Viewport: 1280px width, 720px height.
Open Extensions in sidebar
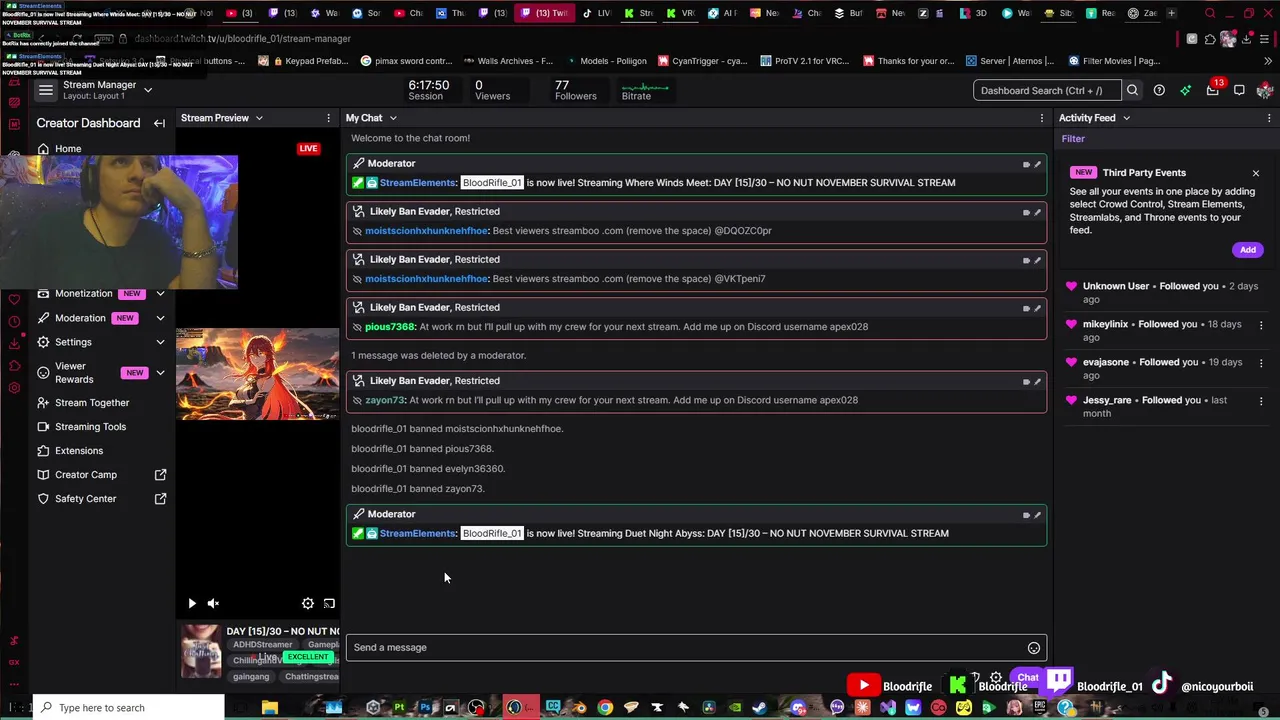79,451
